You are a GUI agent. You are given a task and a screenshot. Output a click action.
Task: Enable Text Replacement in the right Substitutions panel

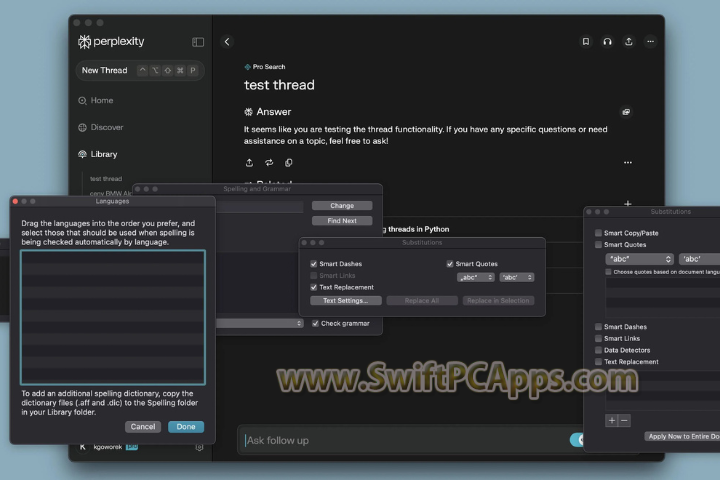pos(598,362)
